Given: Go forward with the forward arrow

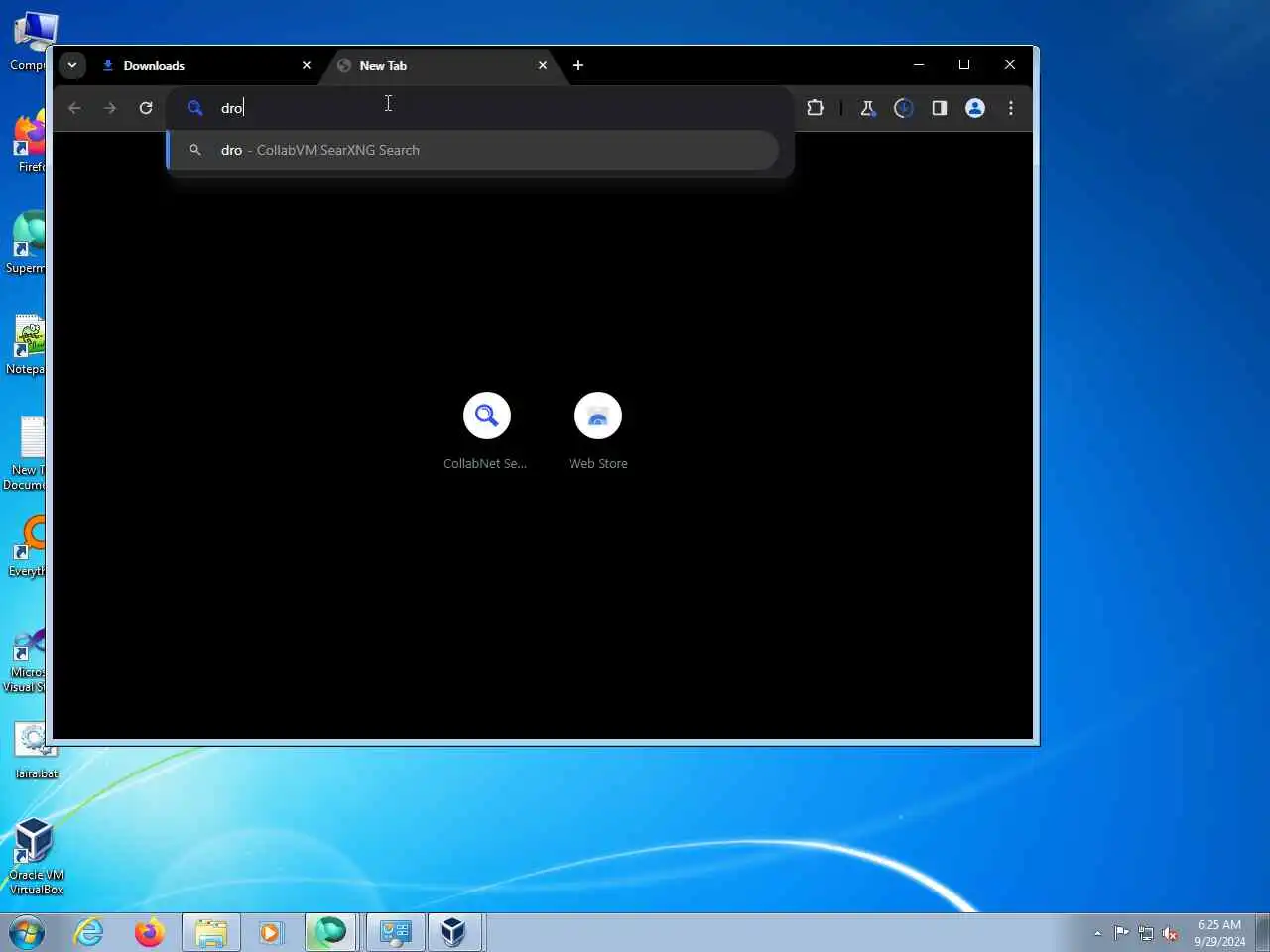Looking at the screenshot, I should point(110,108).
